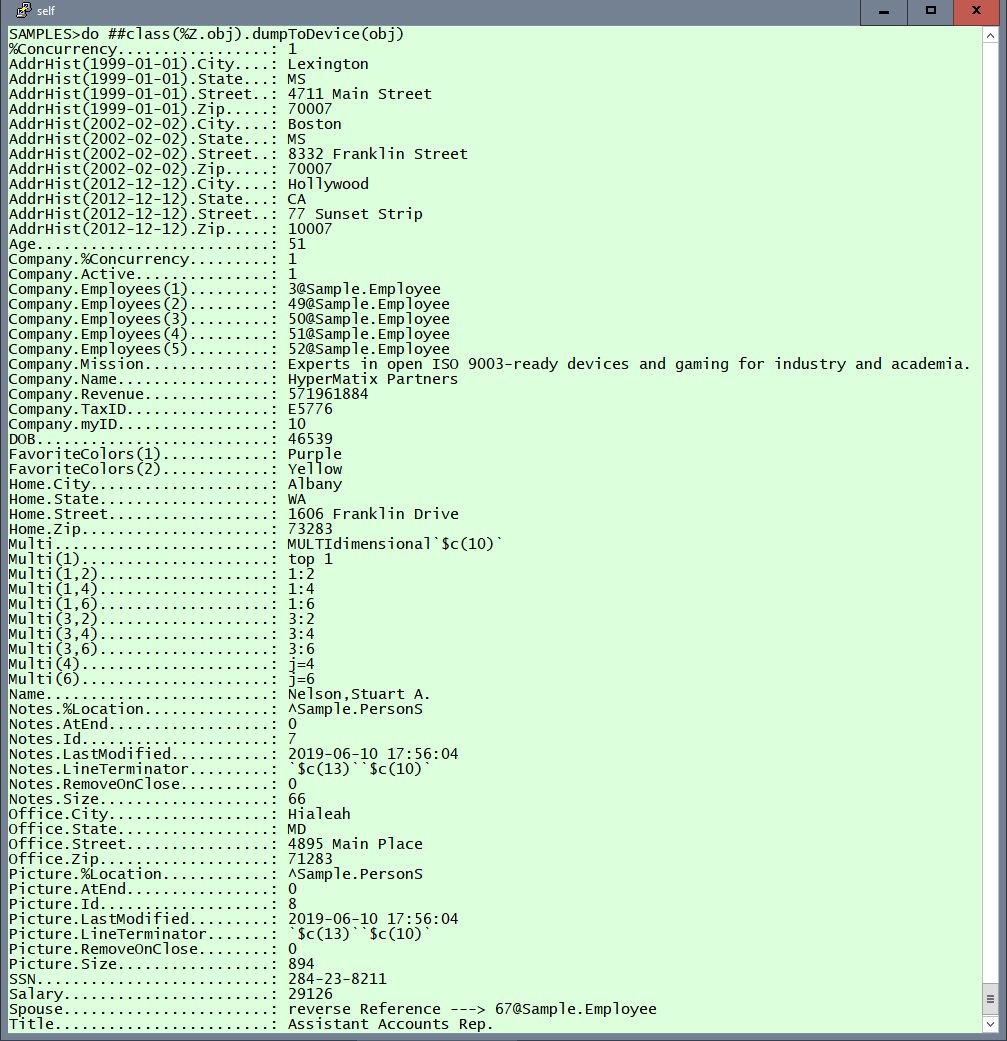Click the scrollbar down arrow

tap(990, 1023)
